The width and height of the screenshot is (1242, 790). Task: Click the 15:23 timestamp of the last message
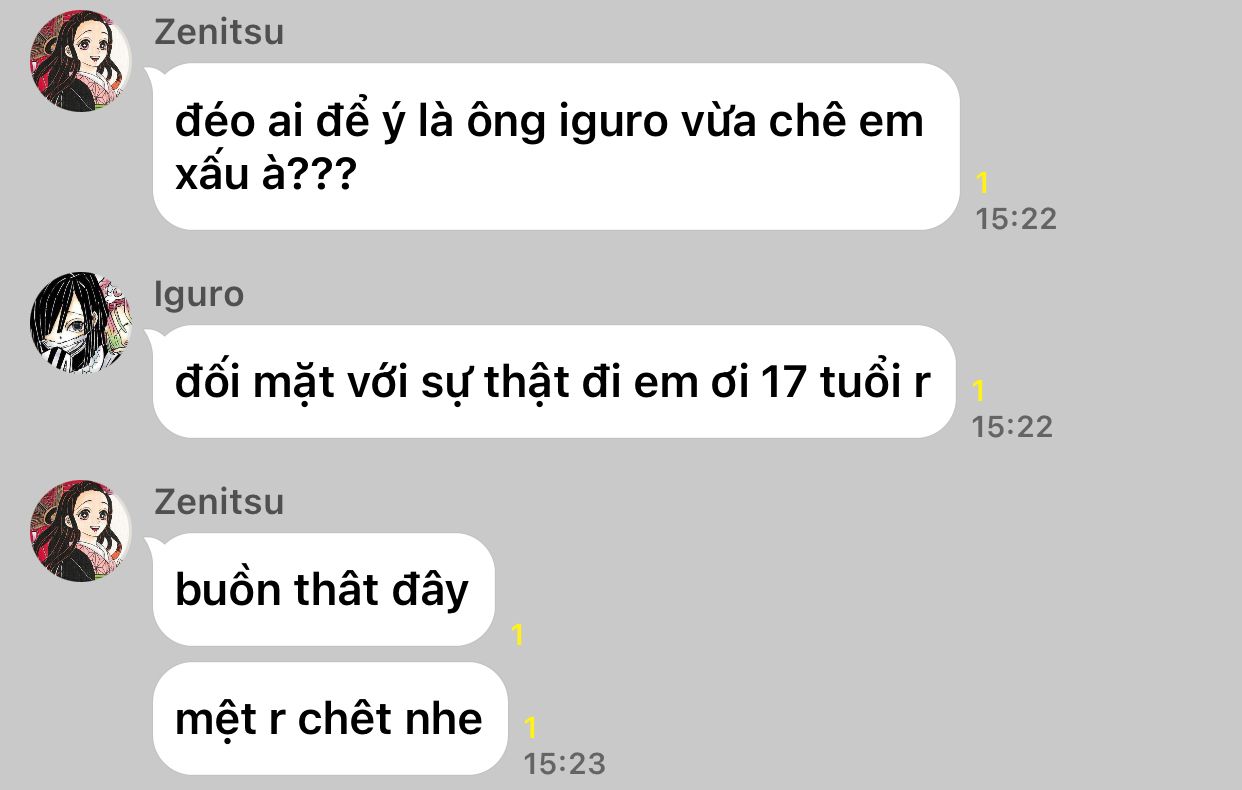[565, 764]
